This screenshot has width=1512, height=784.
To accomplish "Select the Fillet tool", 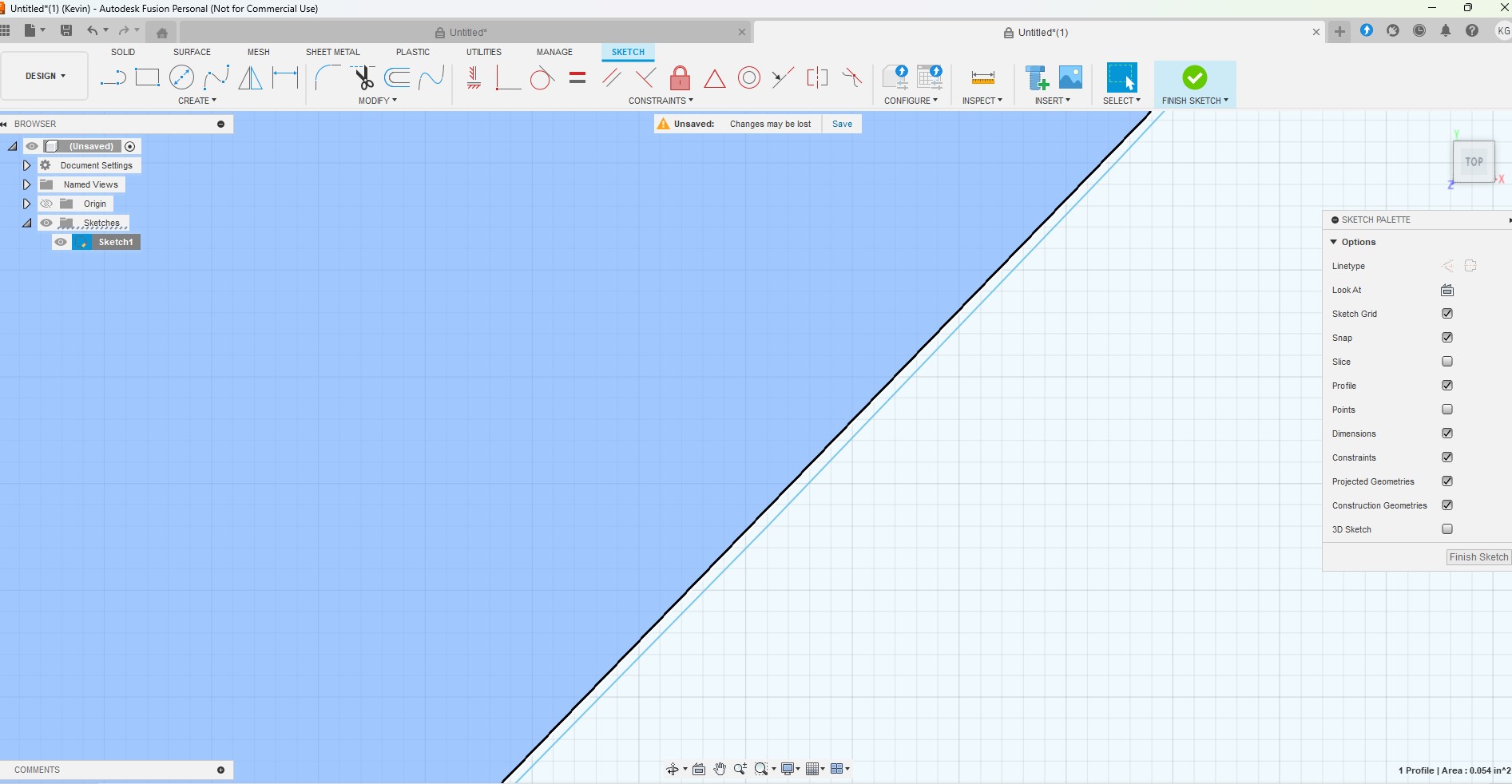I will point(327,77).
